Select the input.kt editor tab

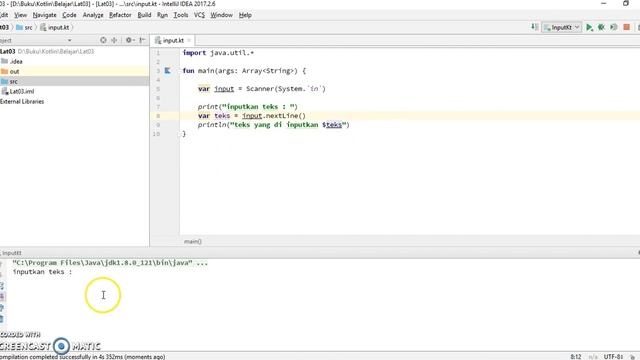point(173,40)
